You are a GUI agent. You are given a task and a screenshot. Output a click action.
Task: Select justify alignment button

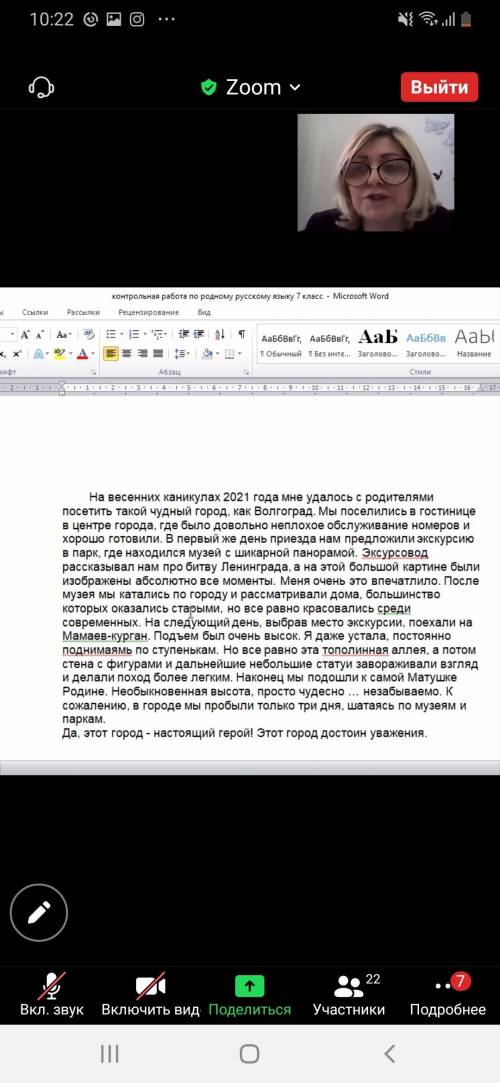point(158,354)
